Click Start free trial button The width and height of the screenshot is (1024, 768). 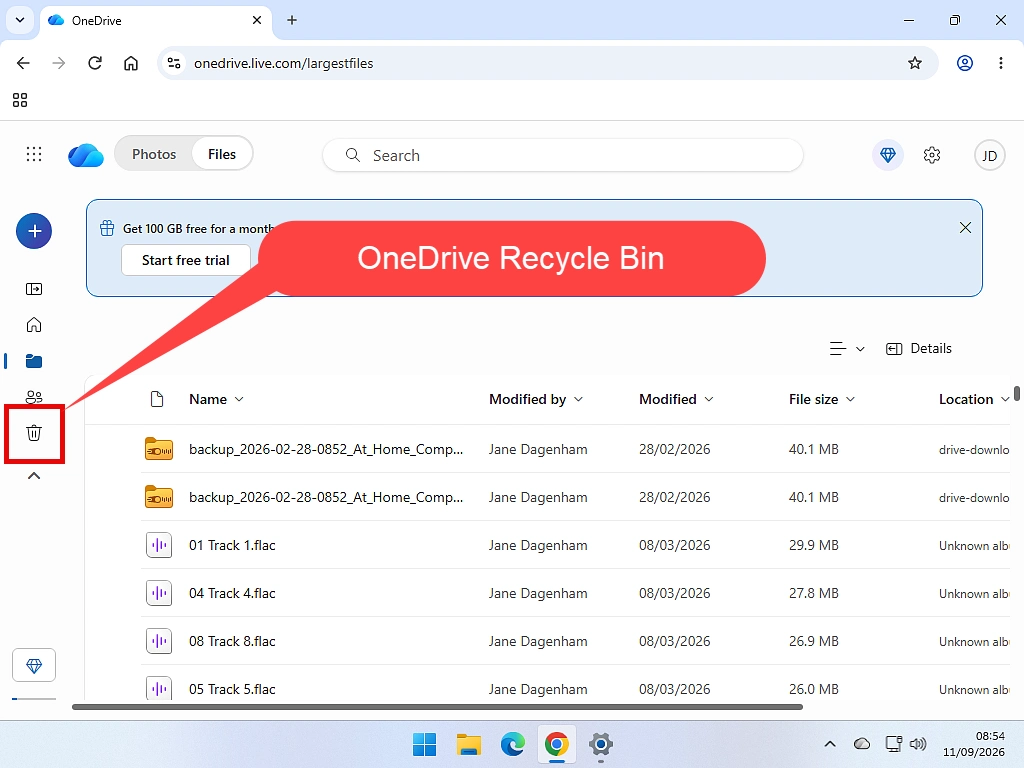click(186, 260)
